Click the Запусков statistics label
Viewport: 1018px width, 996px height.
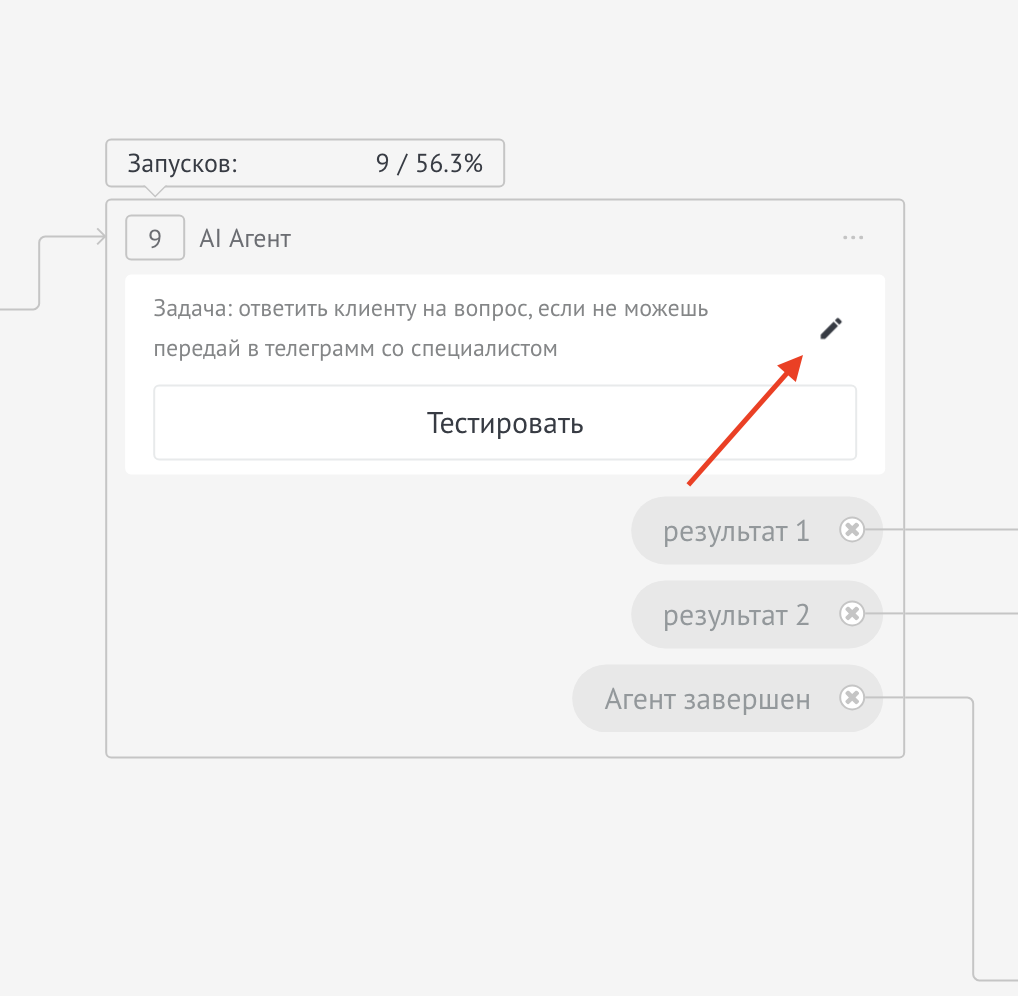pyautogui.click(x=183, y=163)
